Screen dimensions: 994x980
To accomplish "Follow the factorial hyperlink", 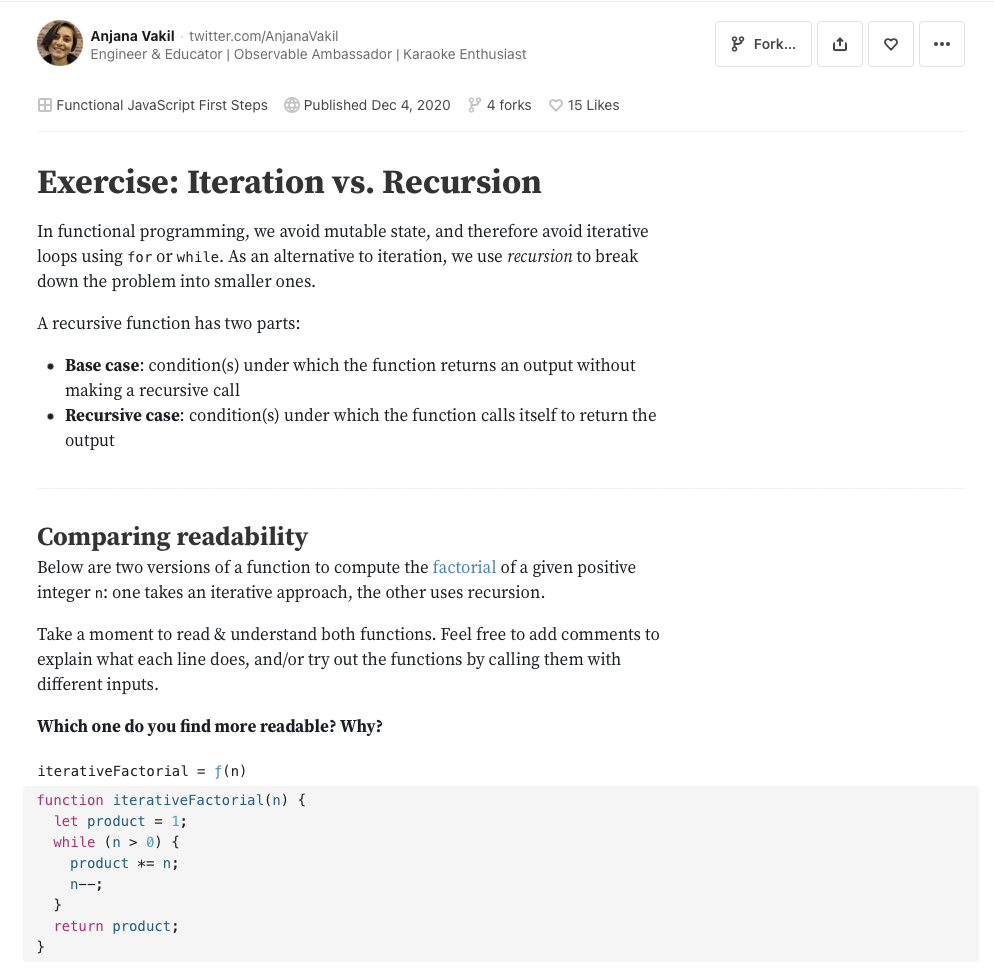I will [x=464, y=567].
